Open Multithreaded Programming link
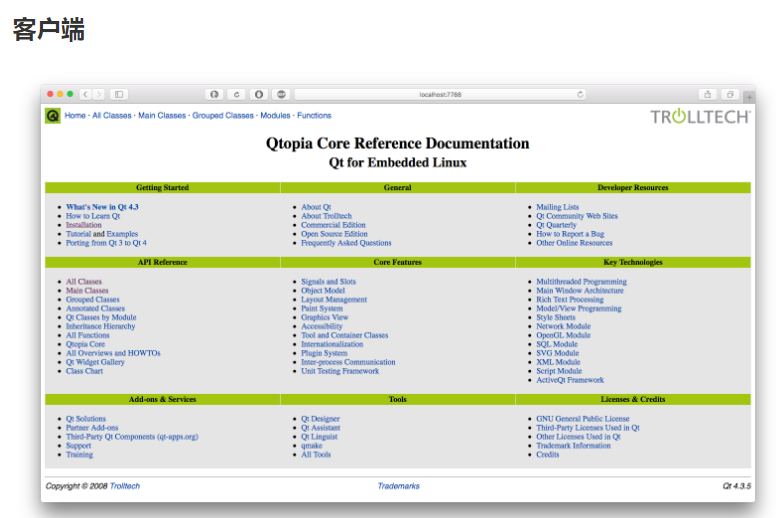776x518 pixels. [582, 282]
